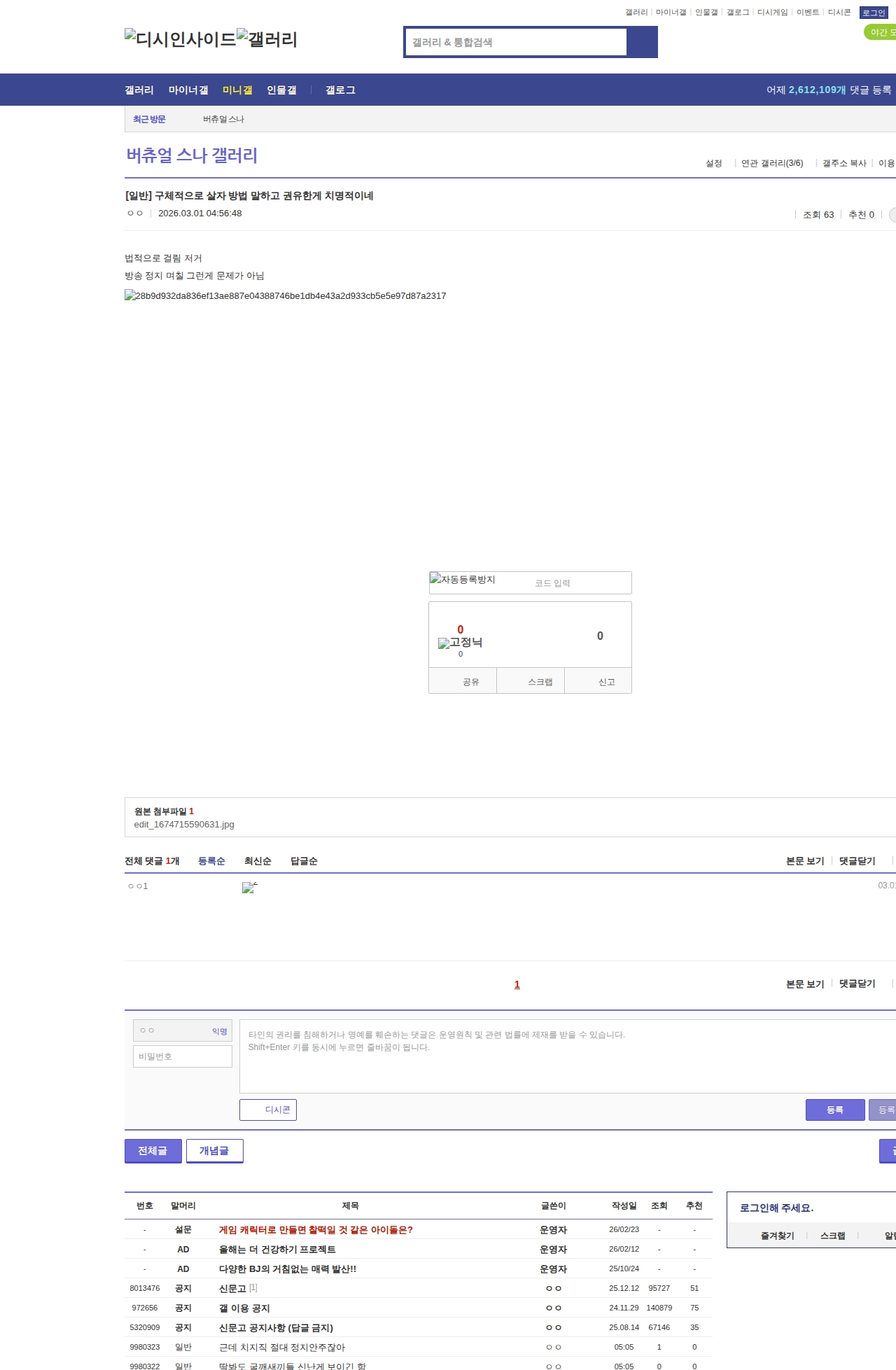Open the 갤 이용 공지 post
Screen dimensions: 896x1370
click(244, 1308)
